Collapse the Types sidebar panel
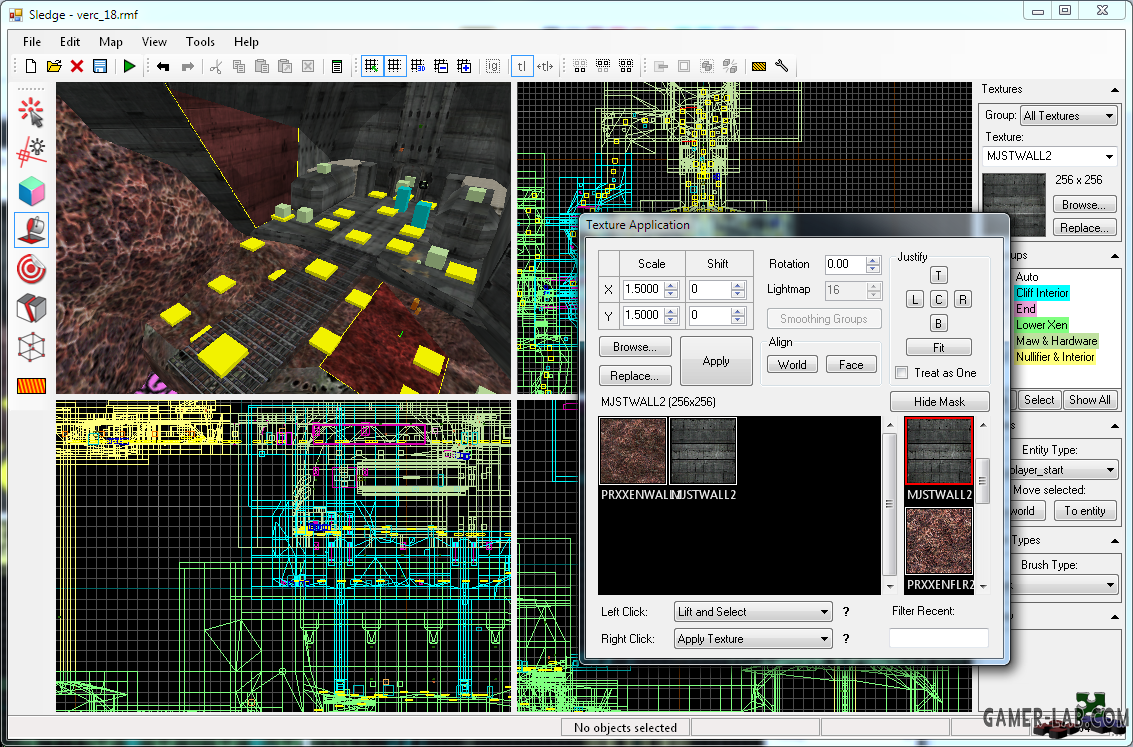The width and height of the screenshot is (1133, 747). [1114, 540]
